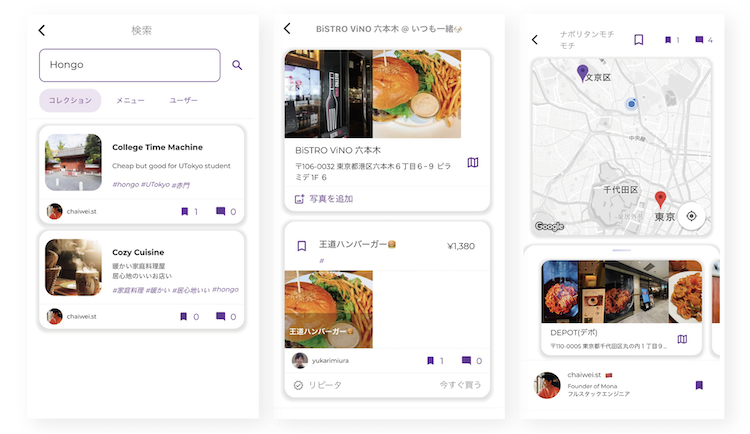Bookmark icon beside Founder of Mona

pyautogui.click(x=699, y=385)
